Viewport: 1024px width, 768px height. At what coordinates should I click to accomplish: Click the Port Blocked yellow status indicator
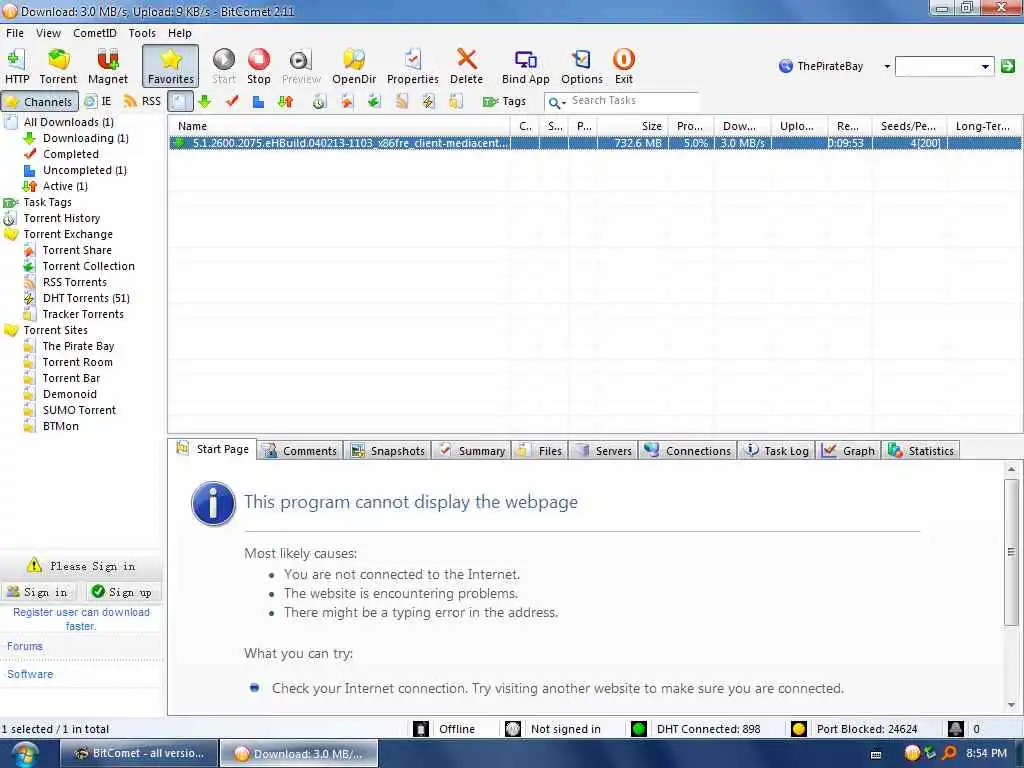point(798,729)
